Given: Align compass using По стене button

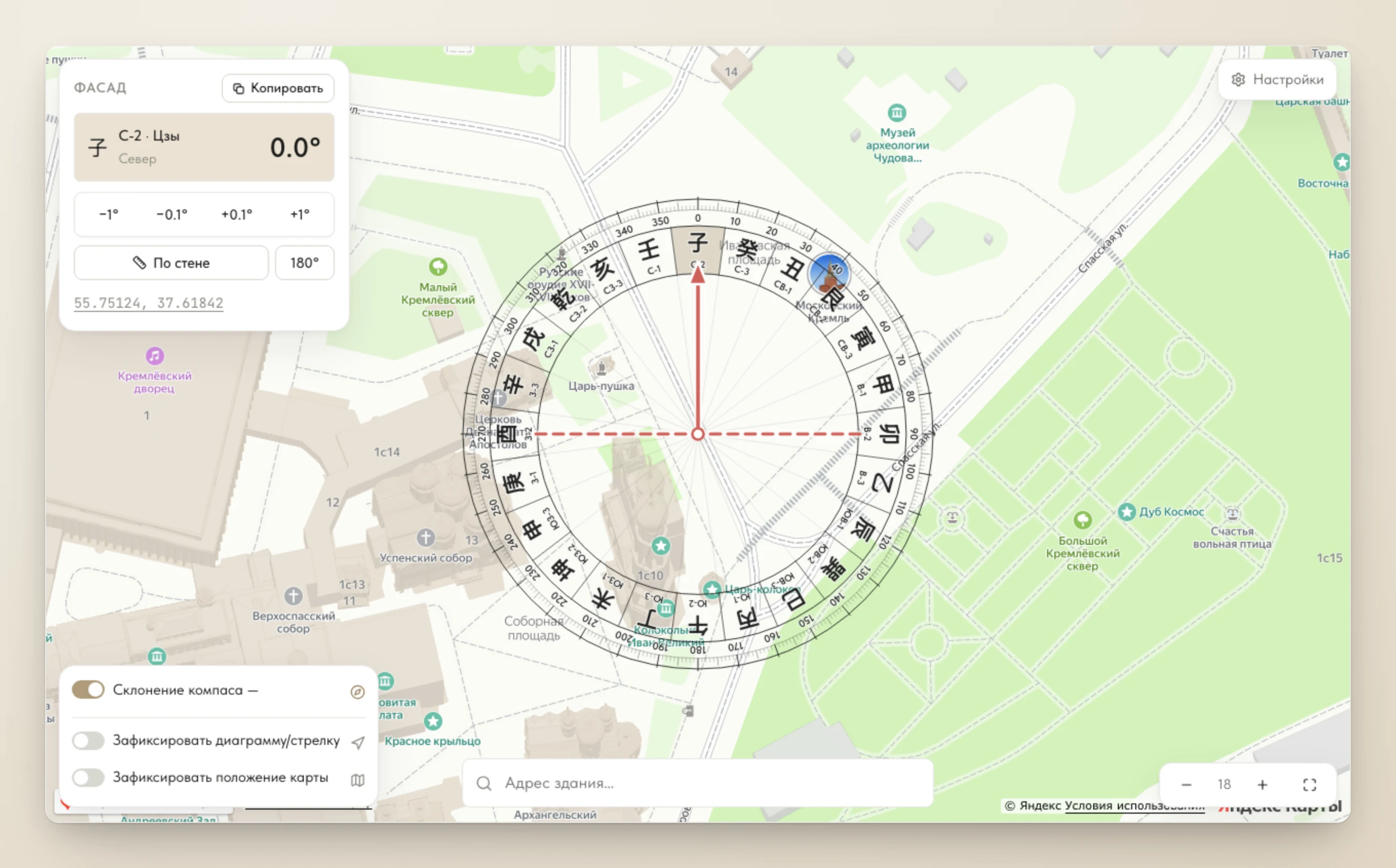Looking at the screenshot, I should (x=171, y=263).
